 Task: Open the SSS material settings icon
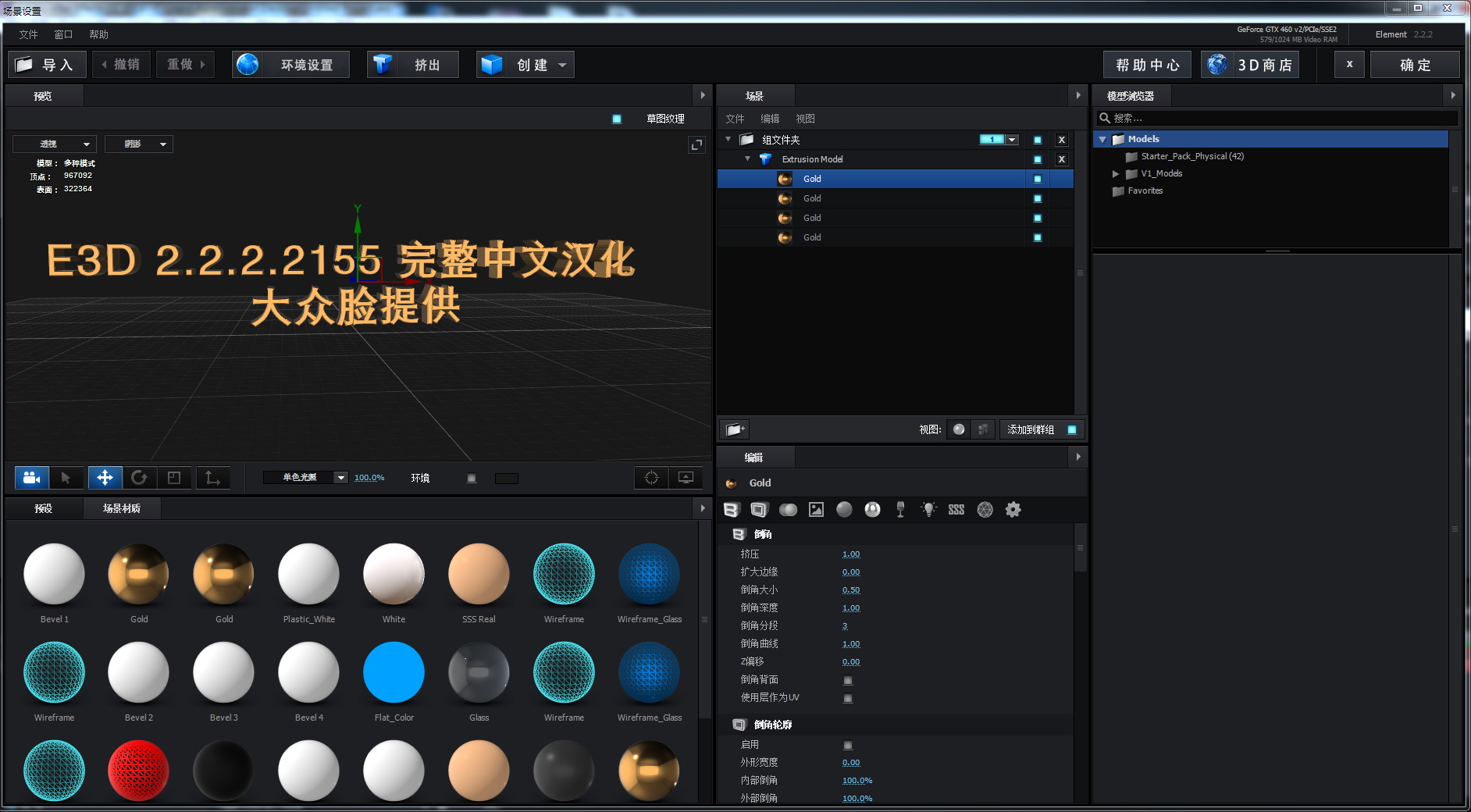[956, 509]
